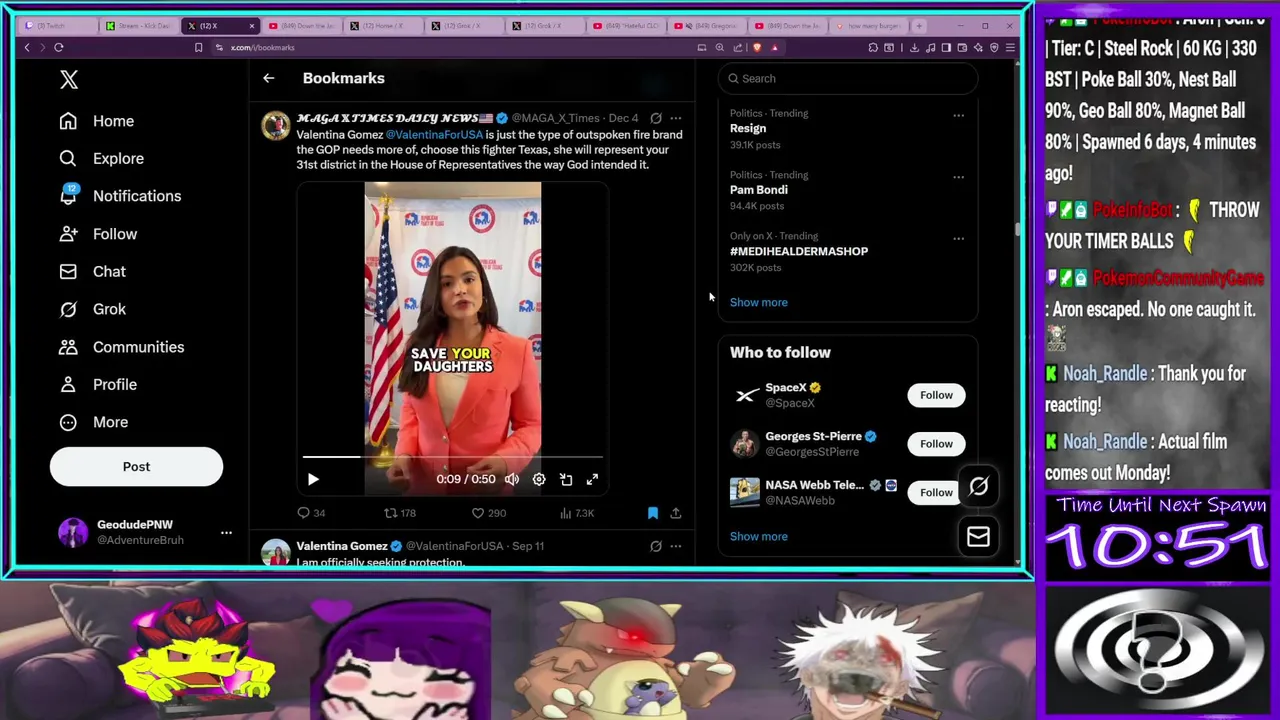Reply to the post with 34 comments
Image resolution: width=1280 pixels, height=720 pixels.
[x=311, y=513]
